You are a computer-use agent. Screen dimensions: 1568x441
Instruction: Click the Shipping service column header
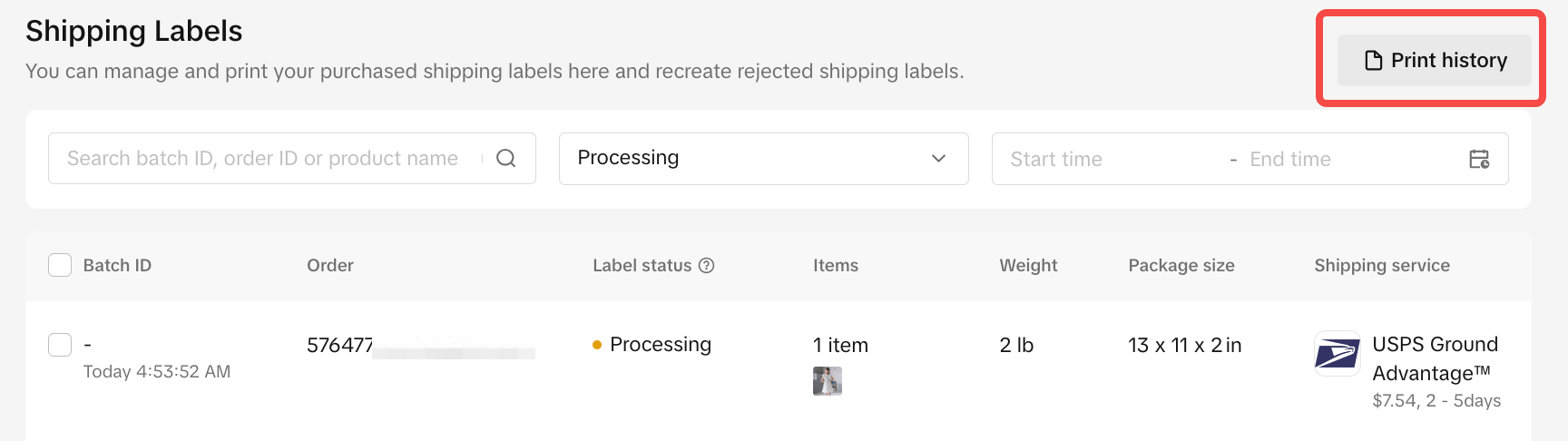1381,266
